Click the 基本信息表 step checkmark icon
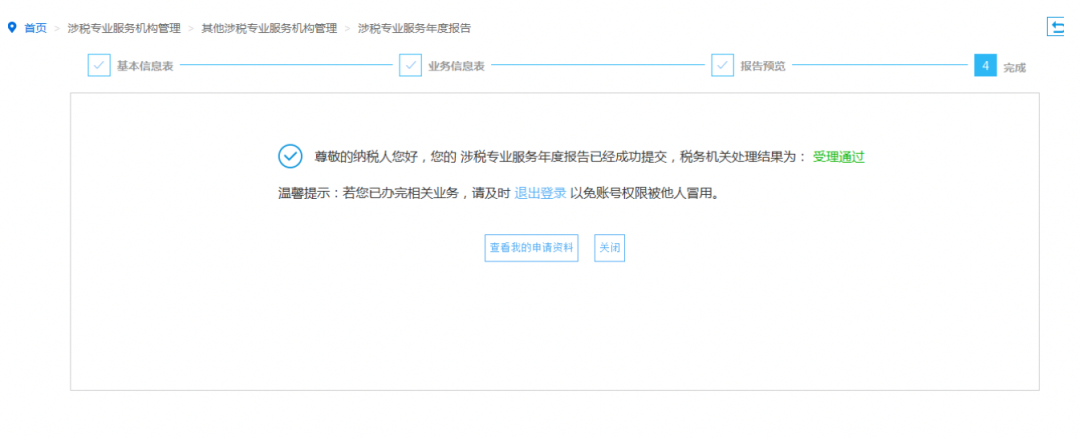Screen dimensions: 1080x438 coord(98,66)
